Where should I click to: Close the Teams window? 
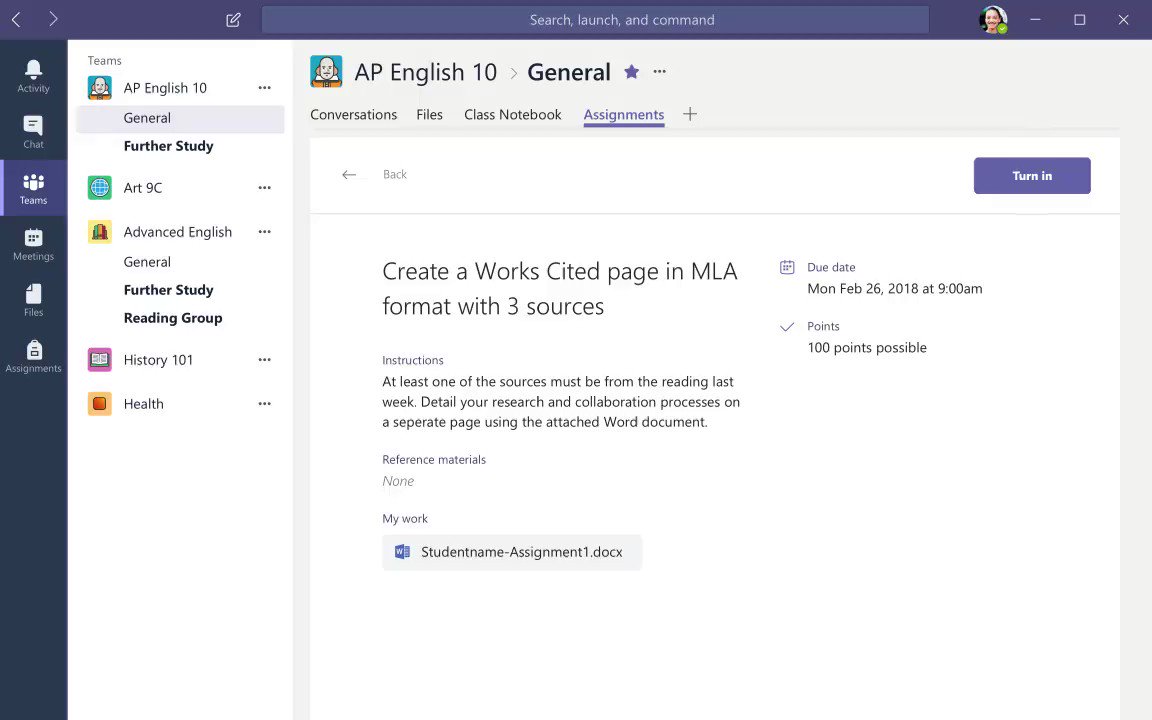point(1123,20)
